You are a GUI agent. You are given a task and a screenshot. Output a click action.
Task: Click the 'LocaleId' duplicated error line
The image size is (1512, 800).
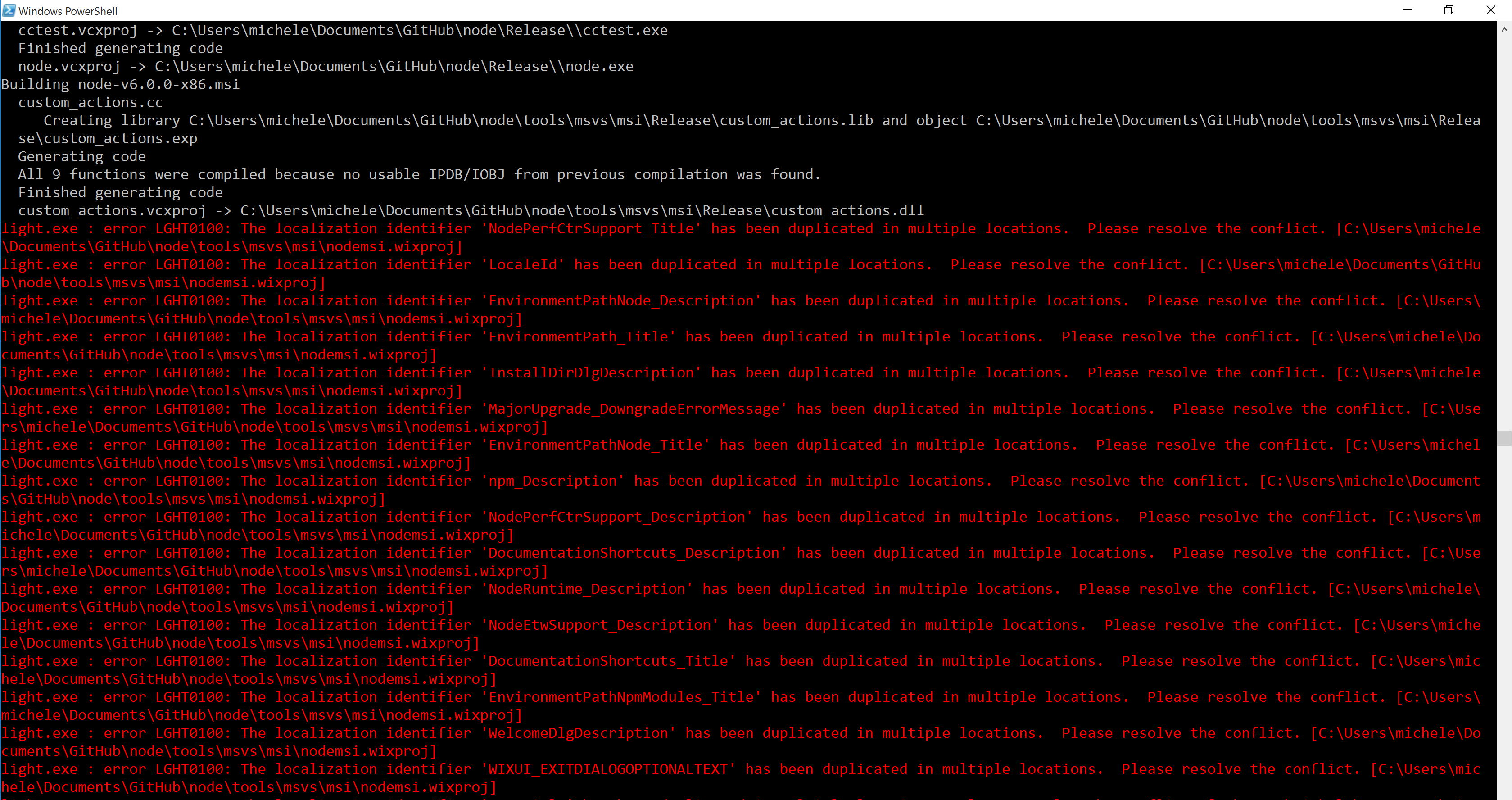click(741, 274)
